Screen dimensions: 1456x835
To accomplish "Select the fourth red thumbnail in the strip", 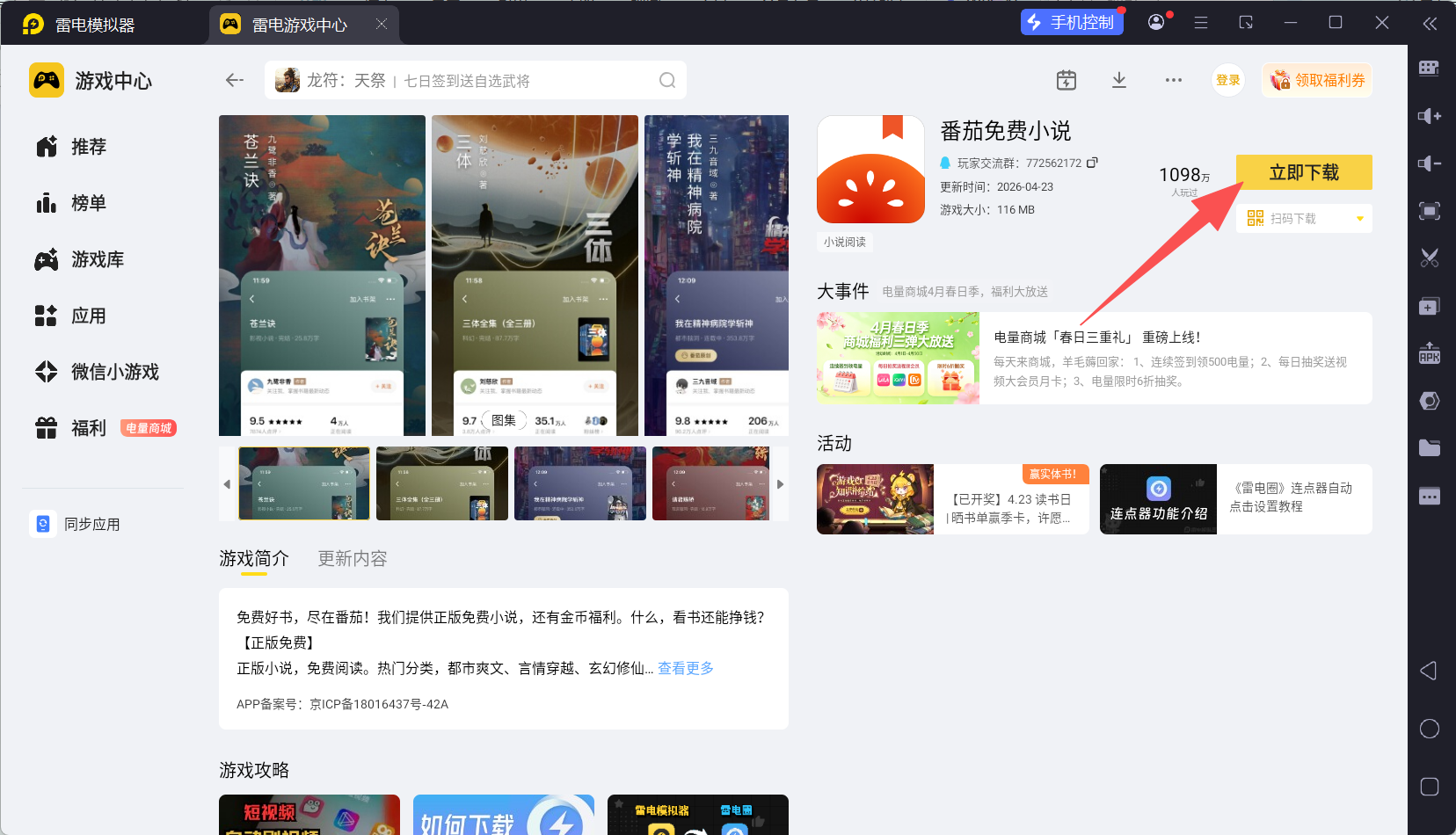I will [x=710, y=483].
